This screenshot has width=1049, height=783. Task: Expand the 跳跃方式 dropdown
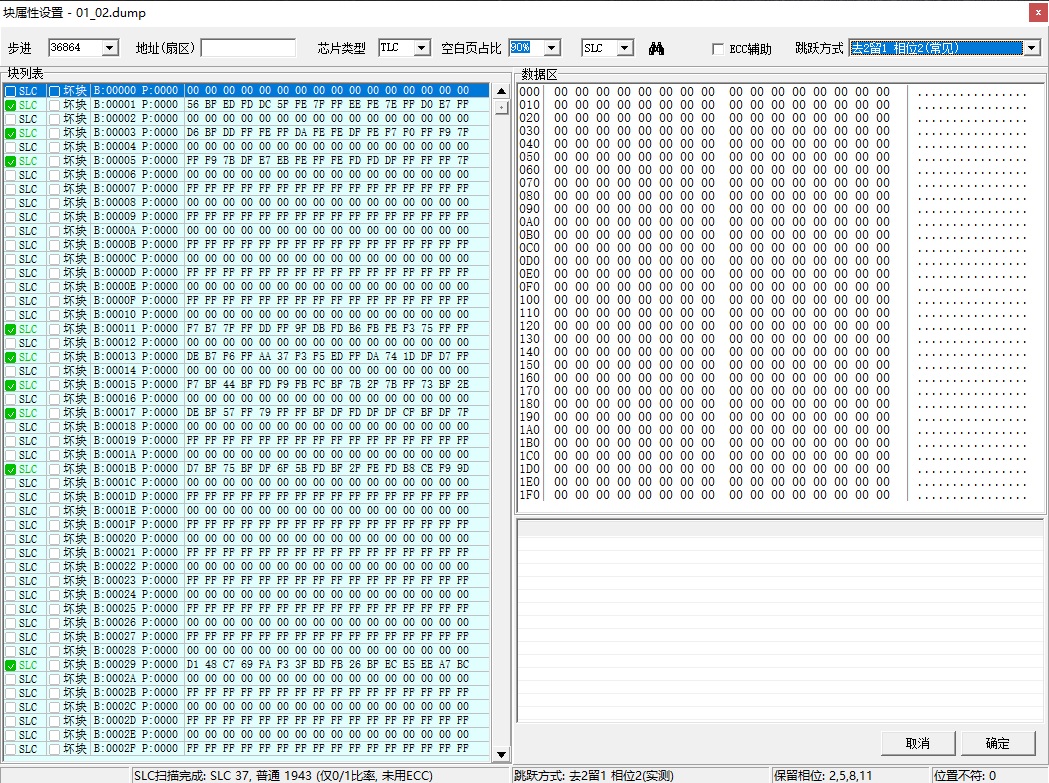pyautogui.click(x=1032, y=48)
